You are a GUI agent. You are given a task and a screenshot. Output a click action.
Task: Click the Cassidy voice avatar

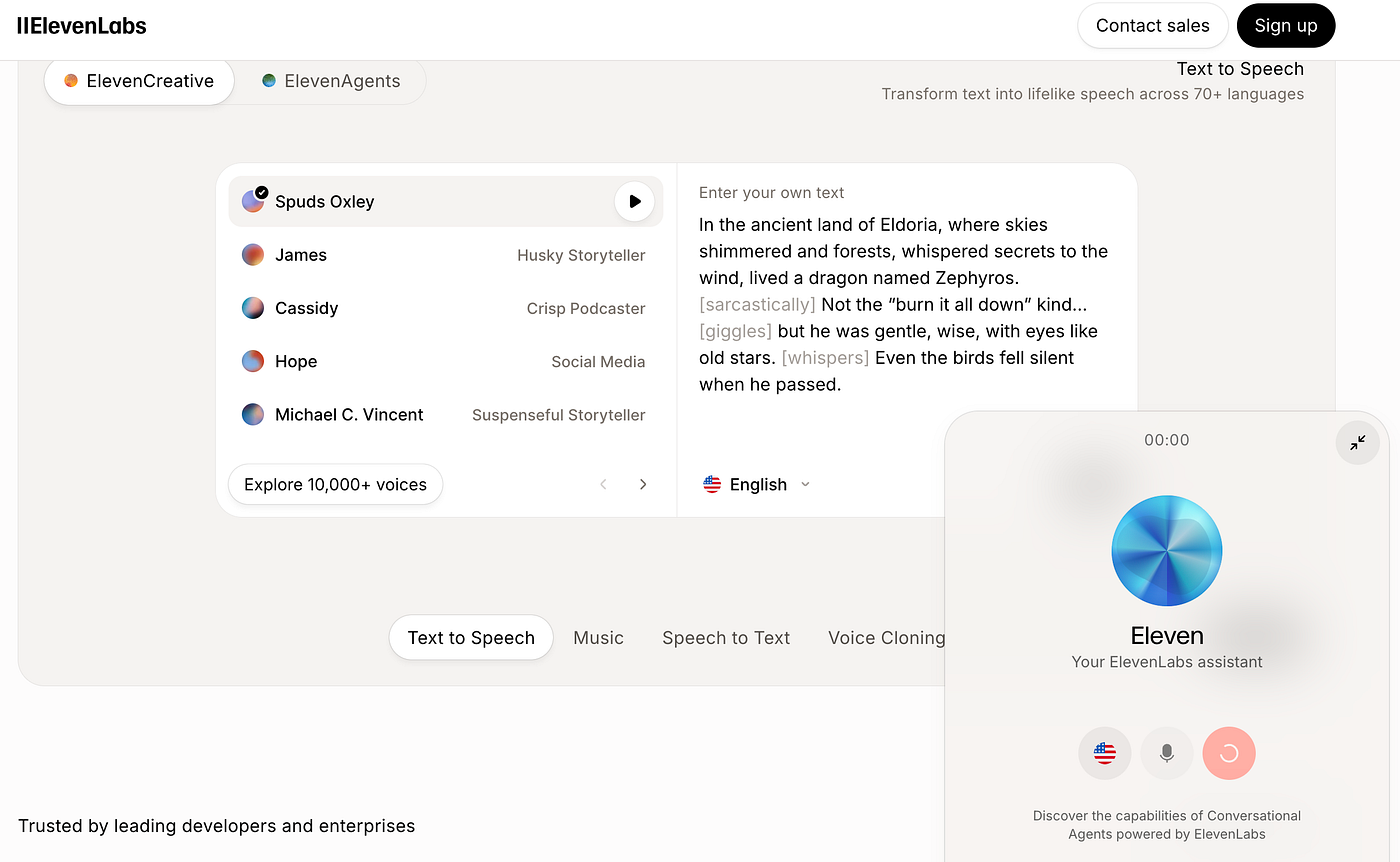click(253, 308)
